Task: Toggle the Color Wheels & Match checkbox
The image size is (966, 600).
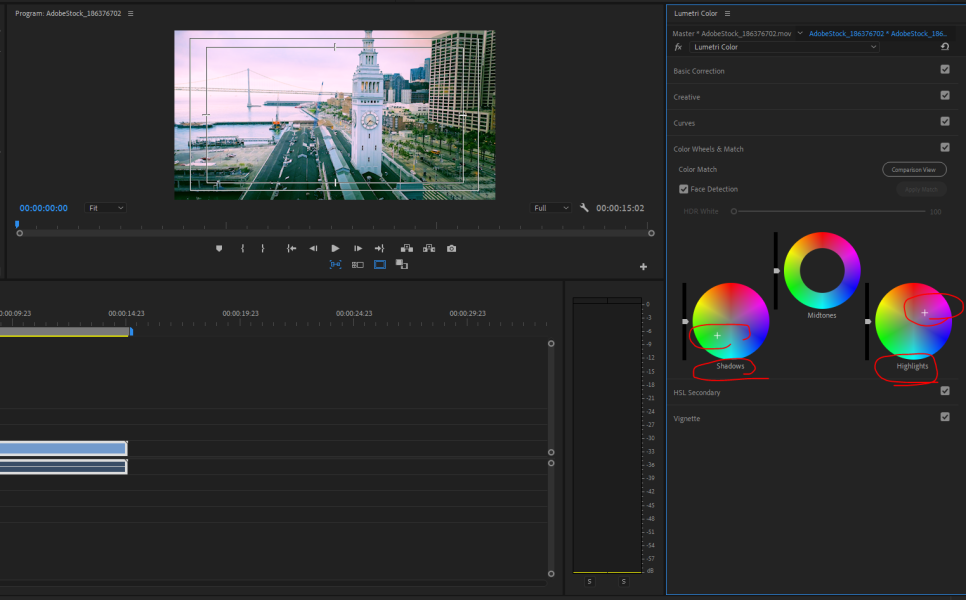Action: pyautogui.click(x=945, y=147)
